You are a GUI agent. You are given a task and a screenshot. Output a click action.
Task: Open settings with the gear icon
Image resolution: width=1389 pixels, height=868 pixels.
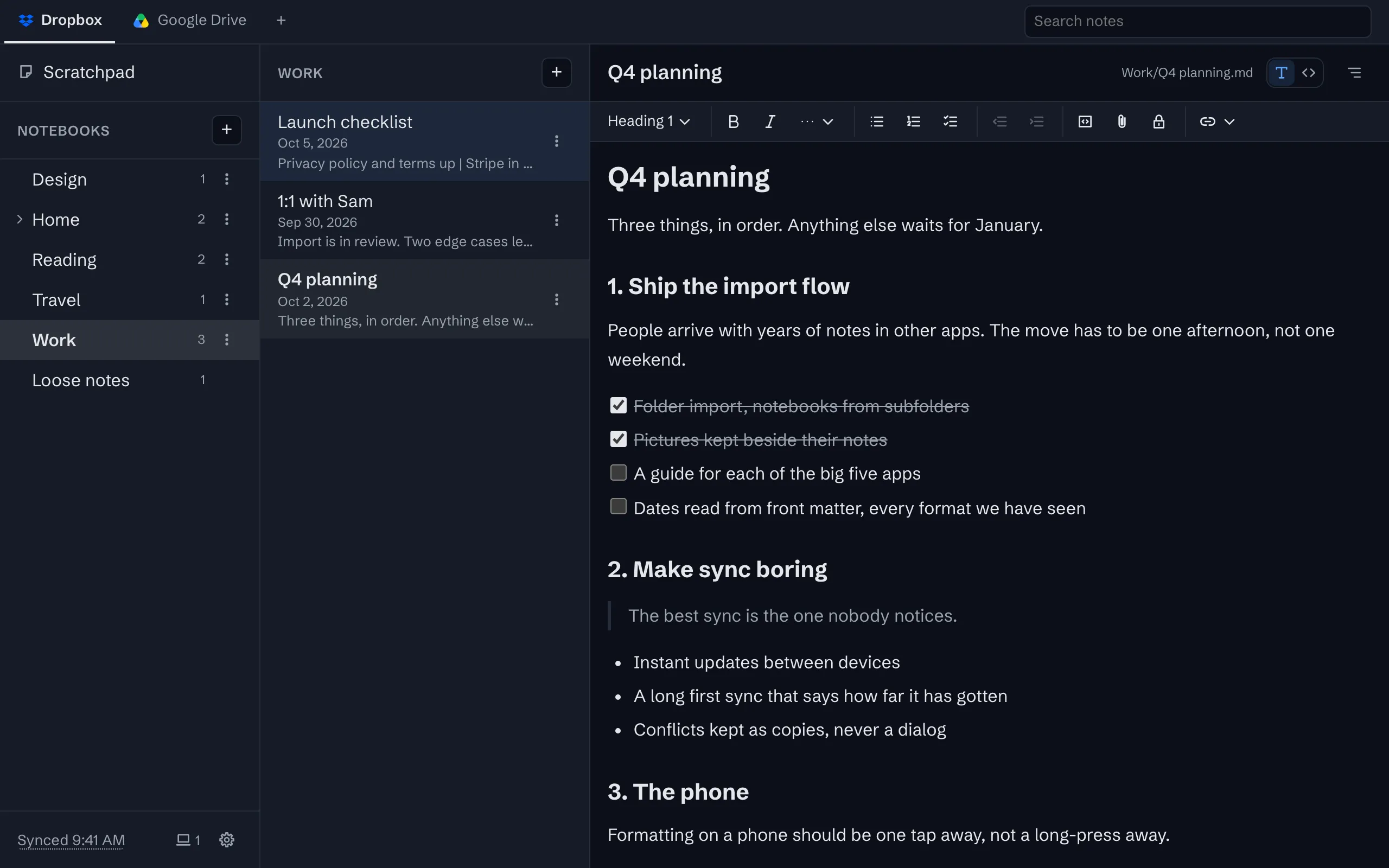[x=227, y=840]
